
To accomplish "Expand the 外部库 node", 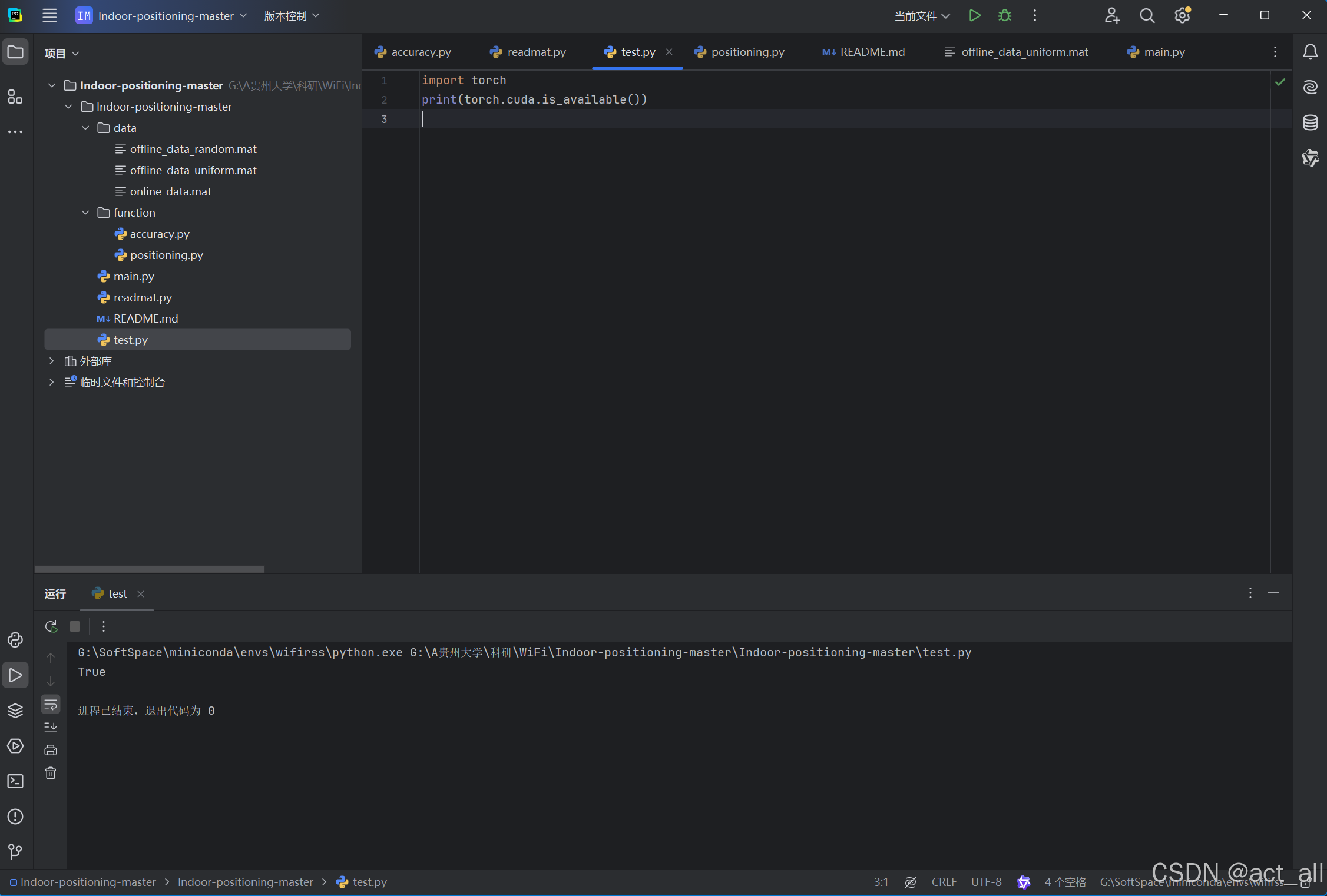I will [51, 361].
